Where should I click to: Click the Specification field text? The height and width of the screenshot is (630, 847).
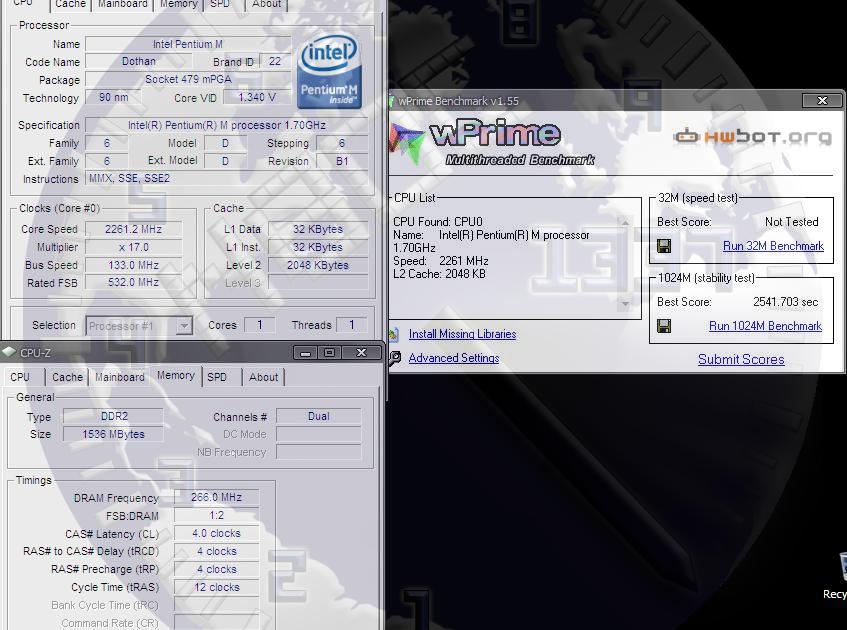[x=226, y=125]
